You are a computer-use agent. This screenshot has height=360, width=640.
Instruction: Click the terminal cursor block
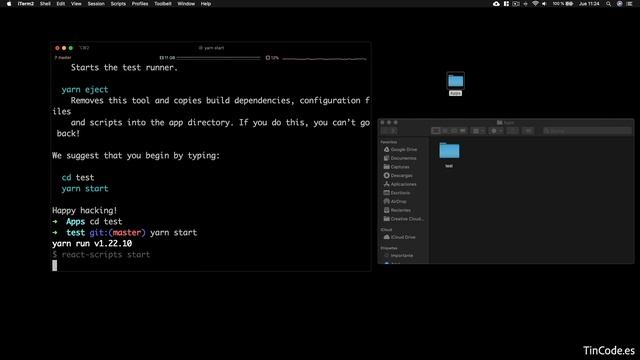click(x=55, y=266)
